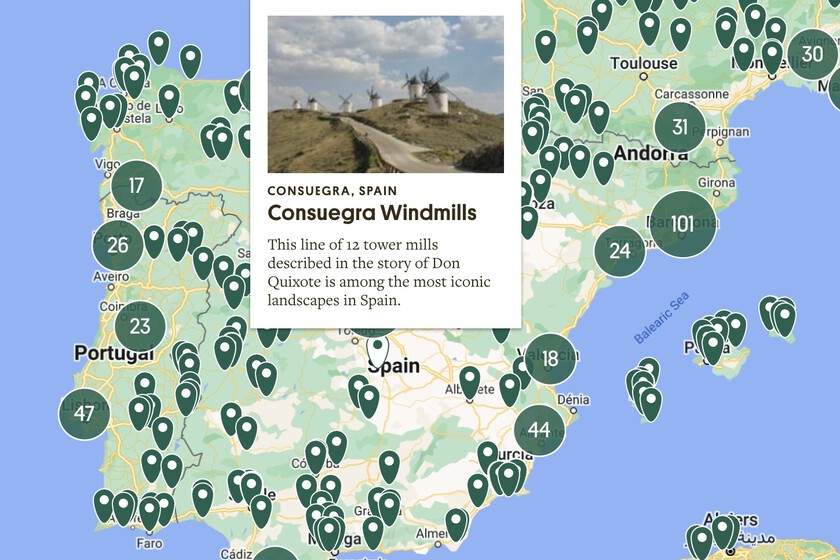Click the 23 cluster near Coimbra
The height and width of the screenshot is (560, 840).
pos(140,326)
